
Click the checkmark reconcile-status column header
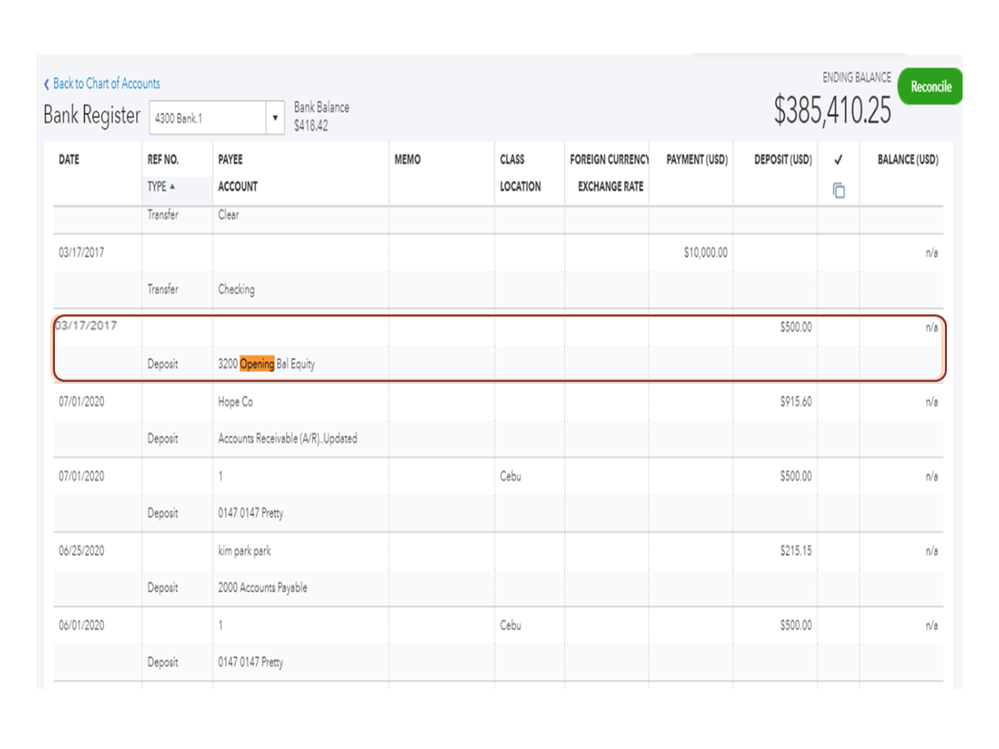coord(838,160)
